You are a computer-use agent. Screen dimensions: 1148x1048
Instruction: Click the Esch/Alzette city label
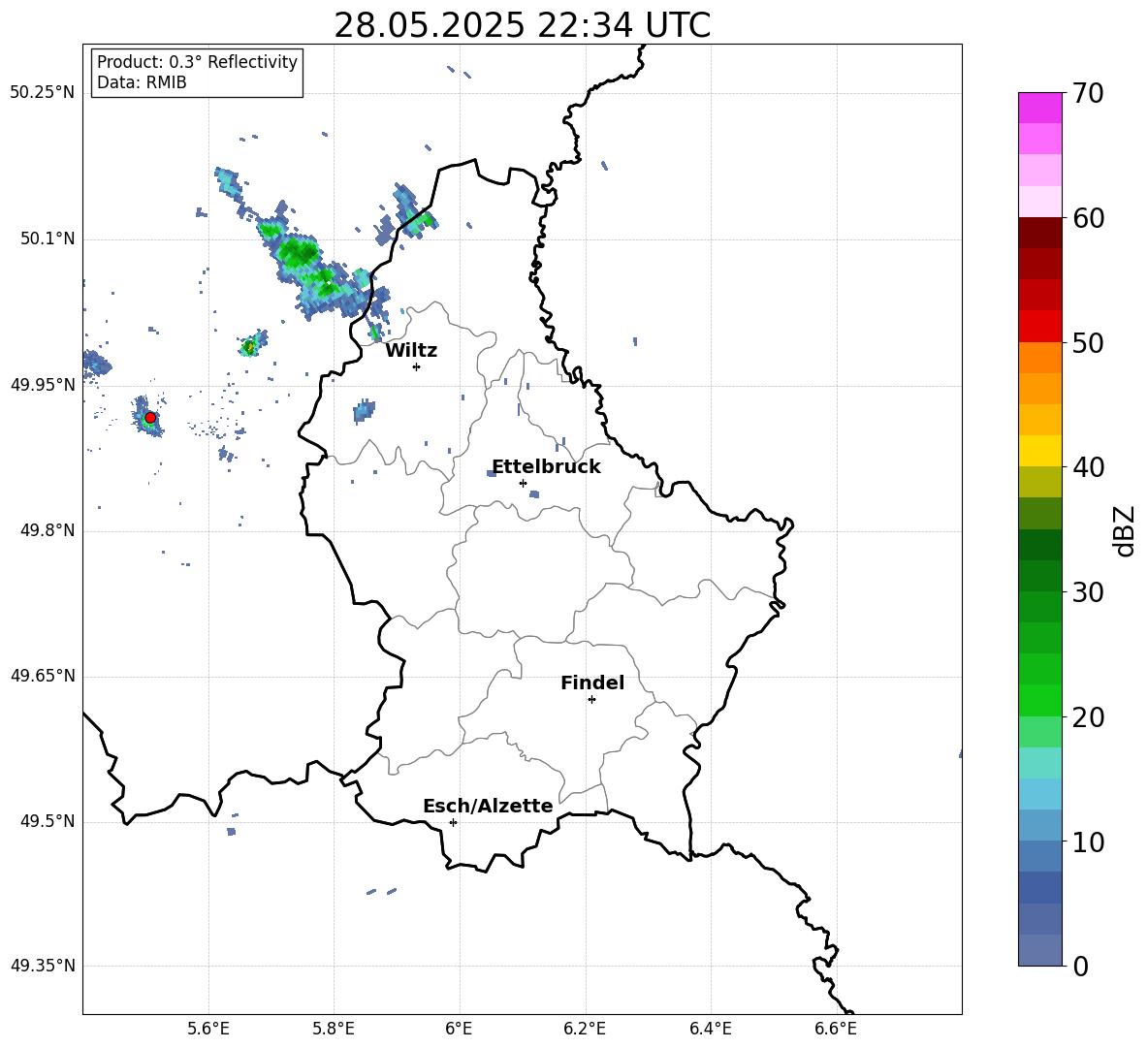[x=488, y=806]
